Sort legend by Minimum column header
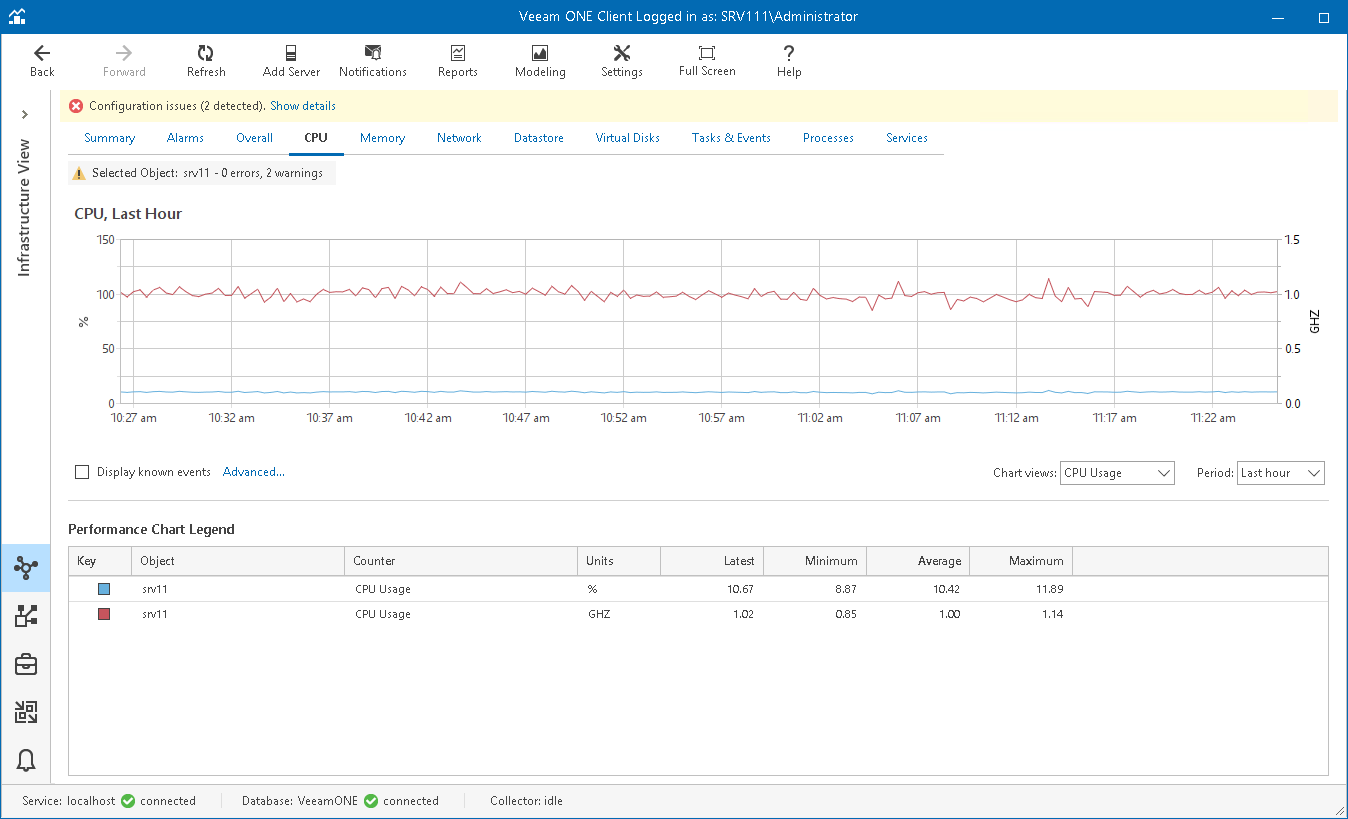Image resolution: width=1348 pixels, height=819 pixels. coord(815,561)
